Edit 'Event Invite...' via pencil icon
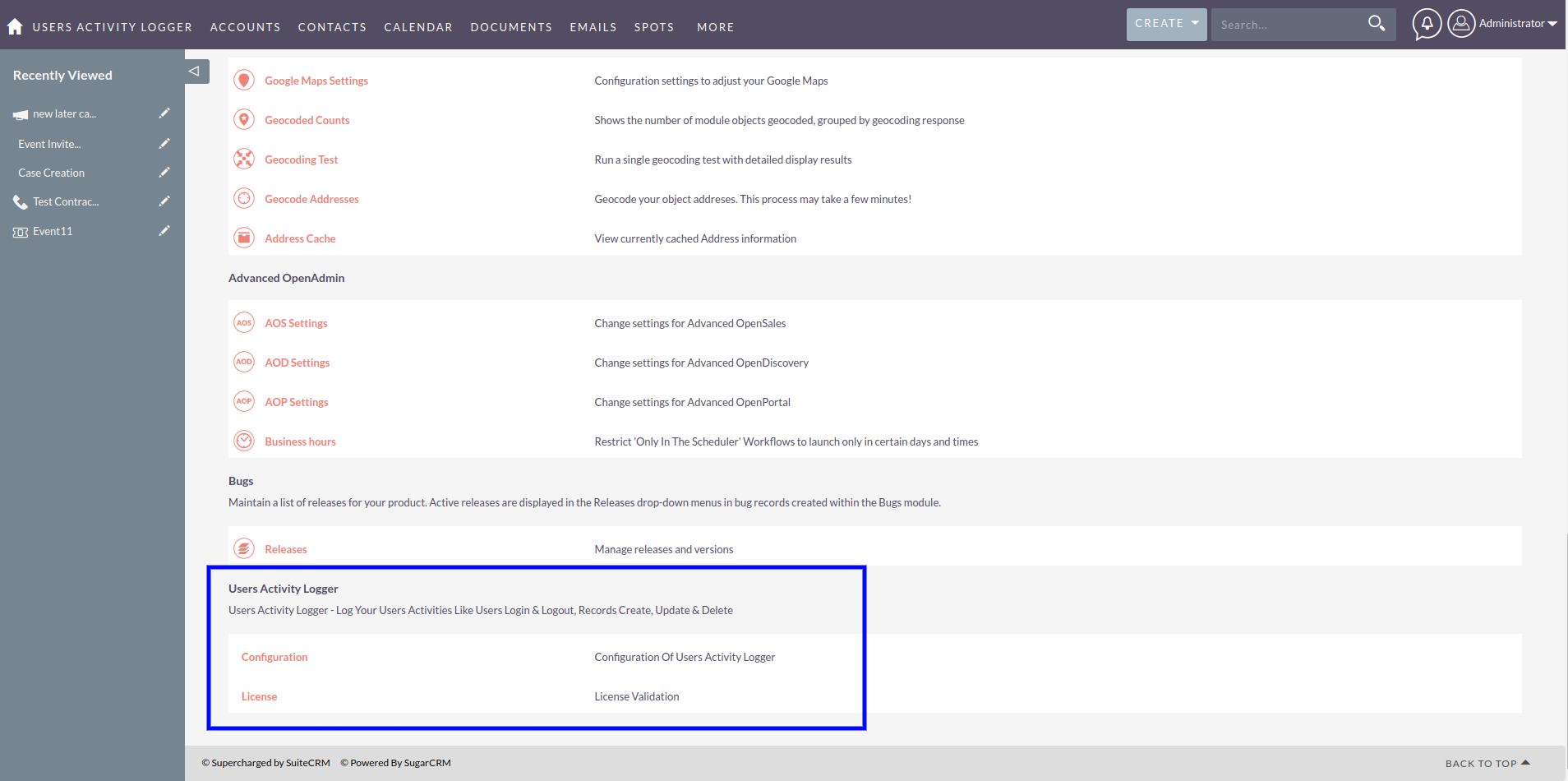The height and width of the screenshot is (781, 1568). coord(164,144)
